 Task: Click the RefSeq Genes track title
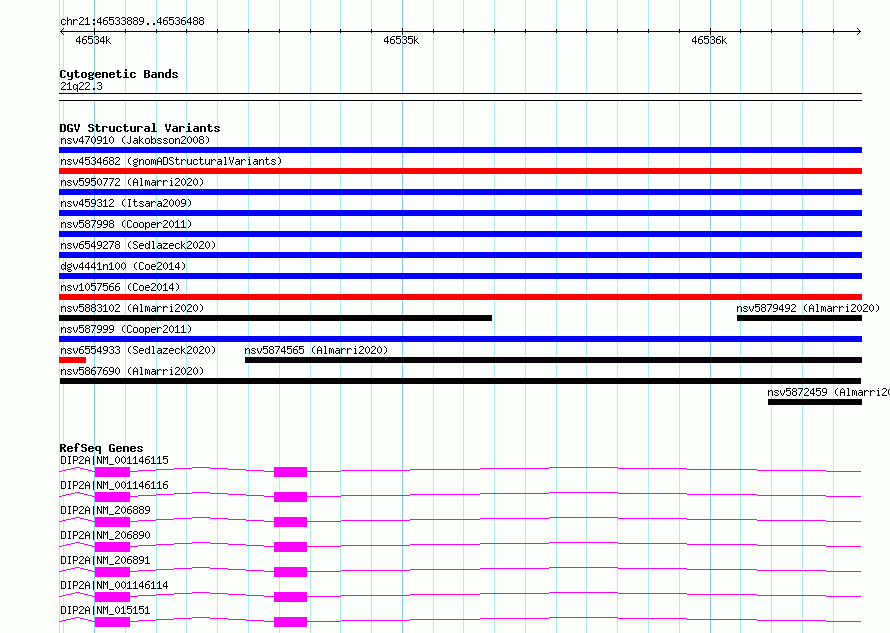coord(101,448)
